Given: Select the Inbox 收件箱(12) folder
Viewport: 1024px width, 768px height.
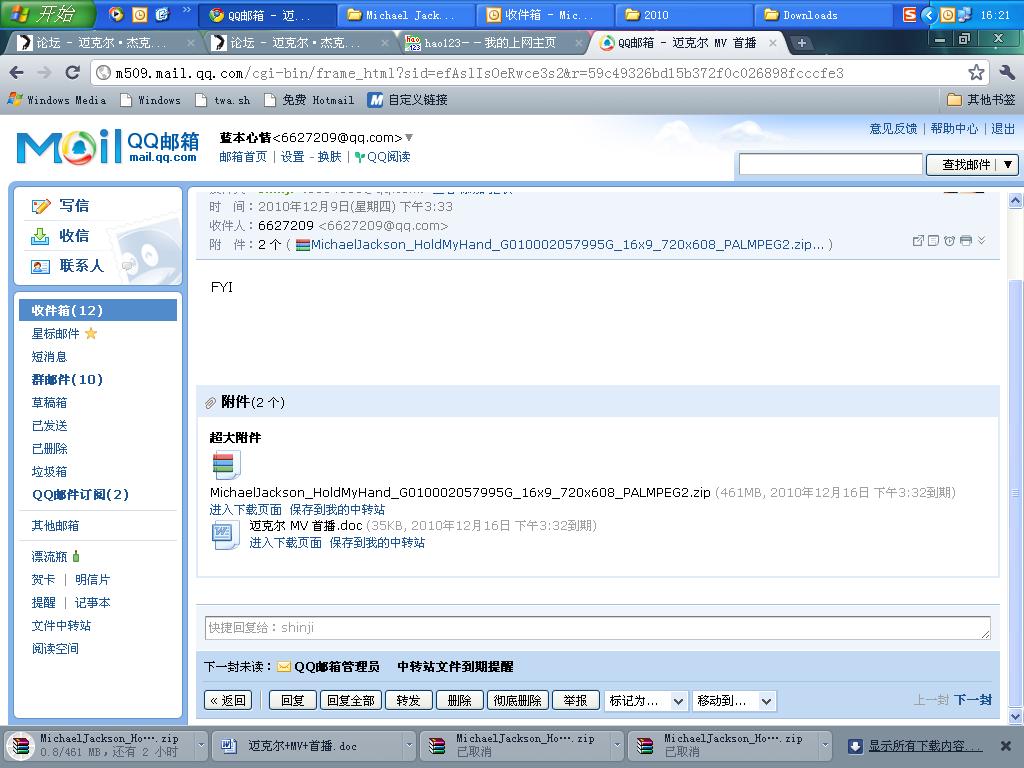Looking at the screenshot, I should (67, 311).
